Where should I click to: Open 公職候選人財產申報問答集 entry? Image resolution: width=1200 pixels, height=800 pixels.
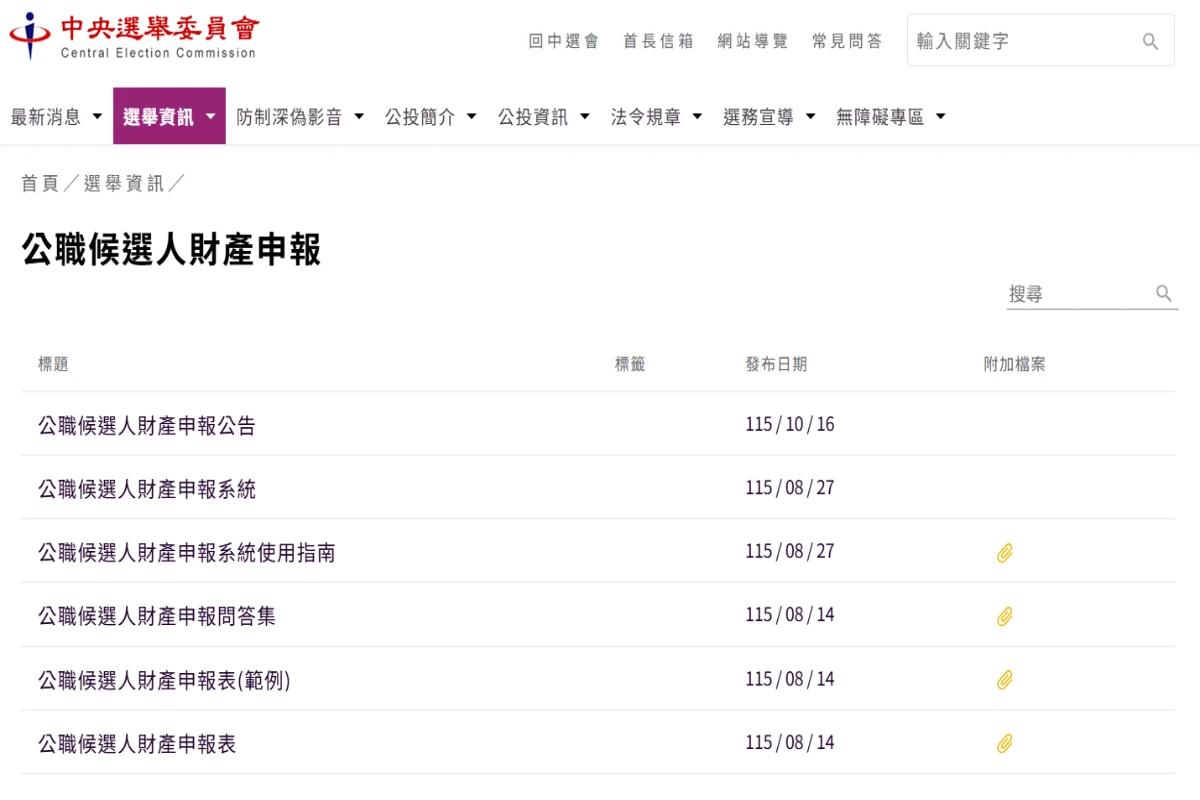(157, 616)
